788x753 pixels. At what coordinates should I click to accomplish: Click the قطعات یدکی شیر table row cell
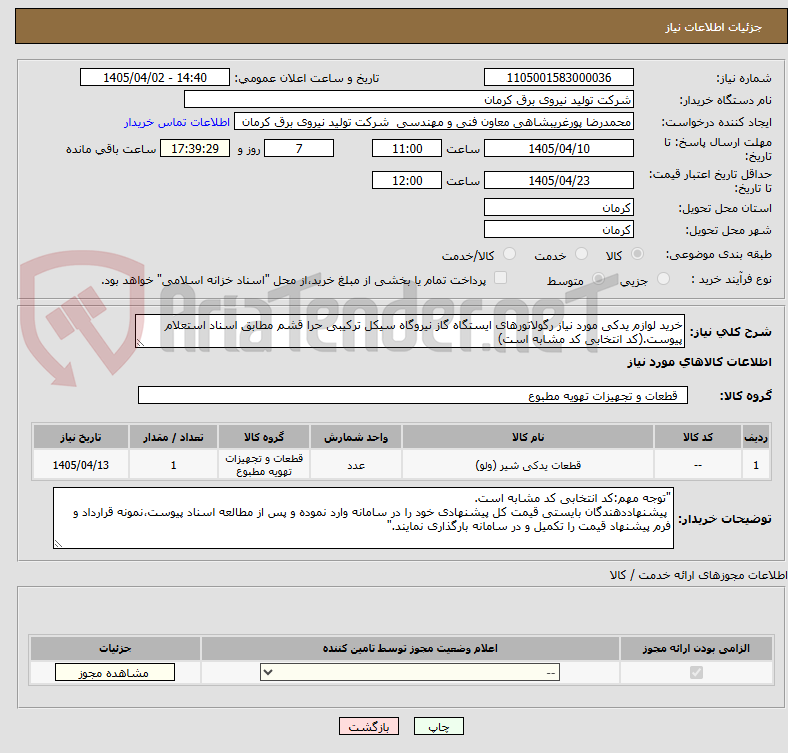click(528, 465)
